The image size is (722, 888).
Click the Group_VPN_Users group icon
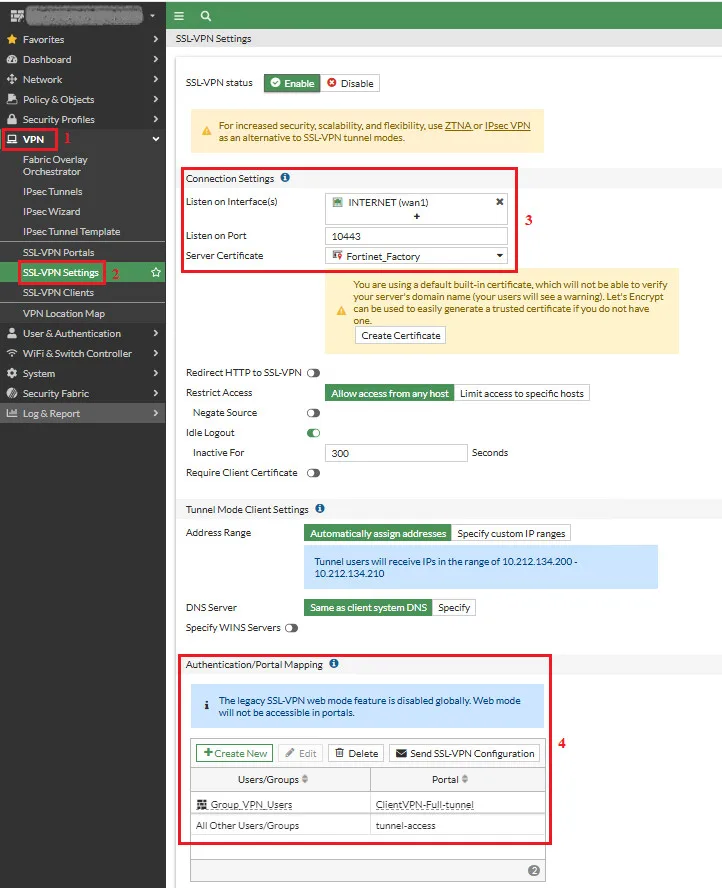pos(202,805)
